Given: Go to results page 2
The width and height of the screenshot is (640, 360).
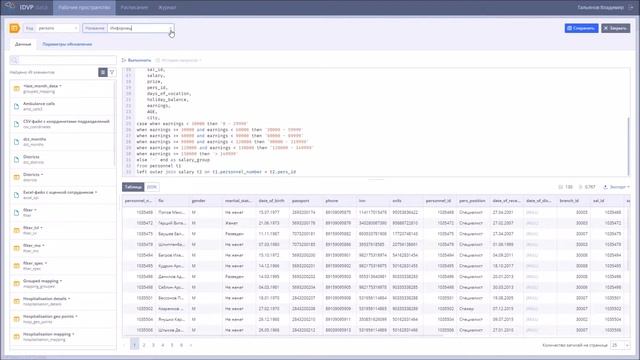Looking at the screenshot, I should click(x=144, y=345).
